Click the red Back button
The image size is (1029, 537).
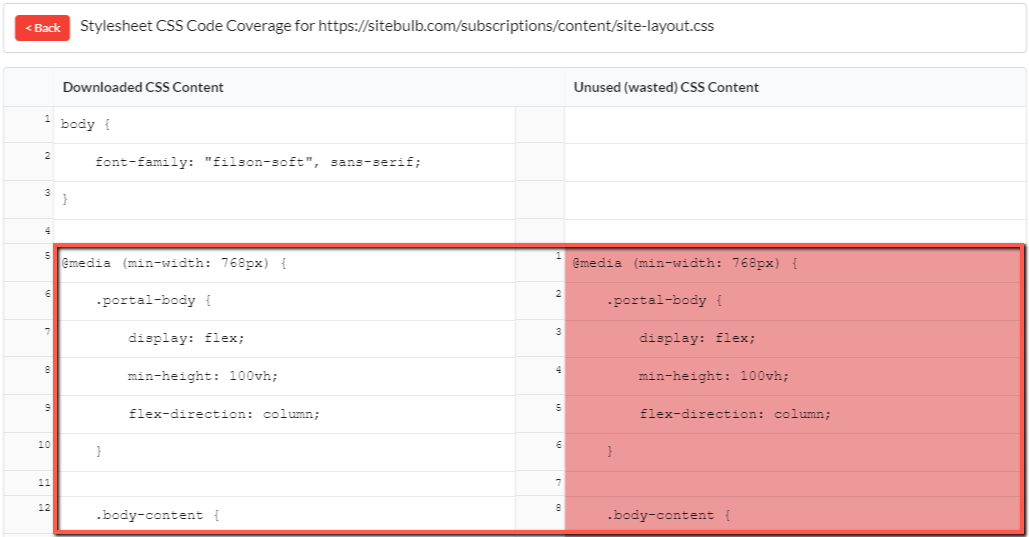43,28
